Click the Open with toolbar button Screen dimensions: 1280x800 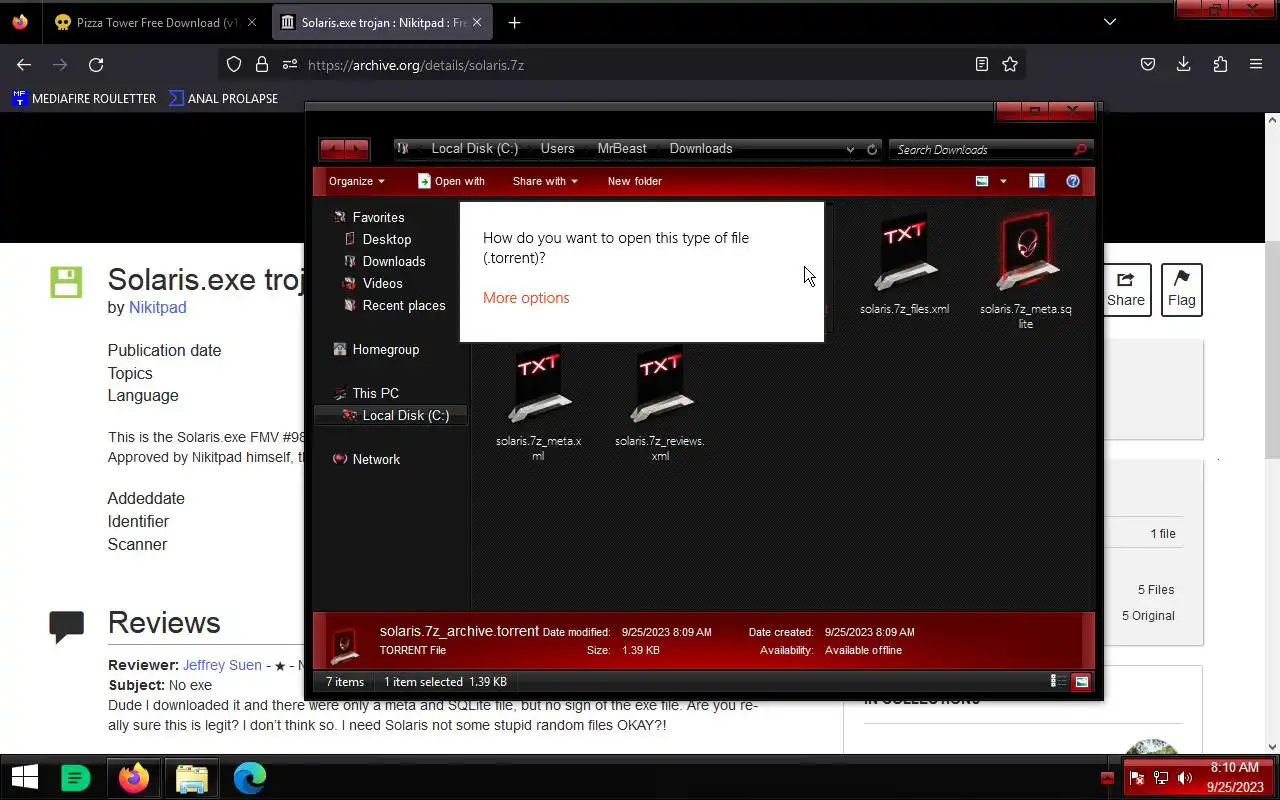(451, 181)
